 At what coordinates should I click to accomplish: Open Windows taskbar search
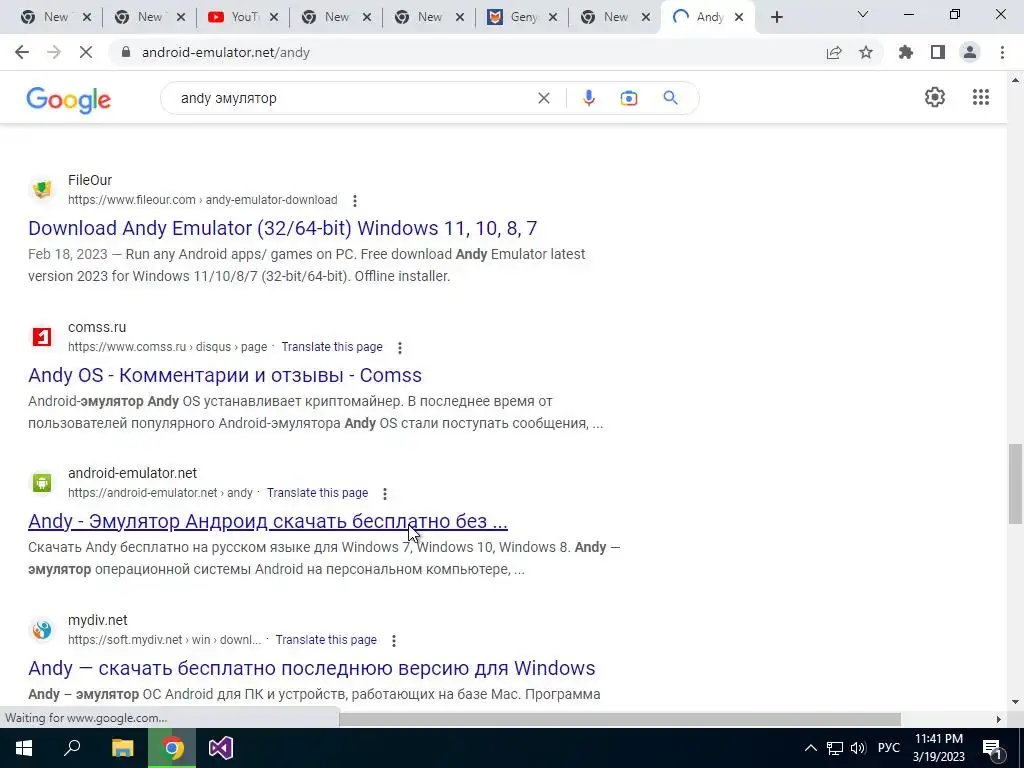[72, 748]
